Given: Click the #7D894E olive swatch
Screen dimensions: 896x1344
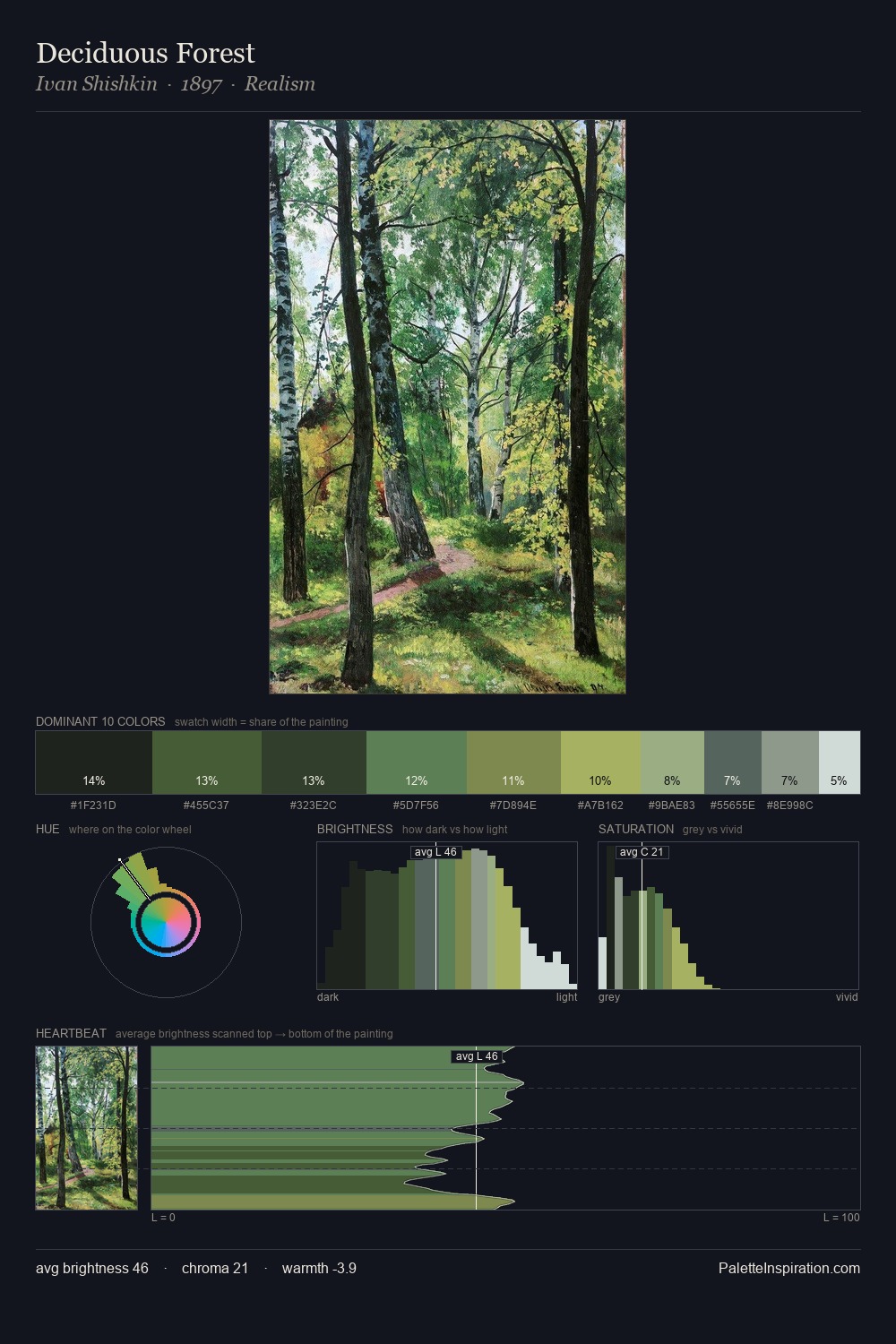Looking at the screenshot, I should [x=513, y=762].
